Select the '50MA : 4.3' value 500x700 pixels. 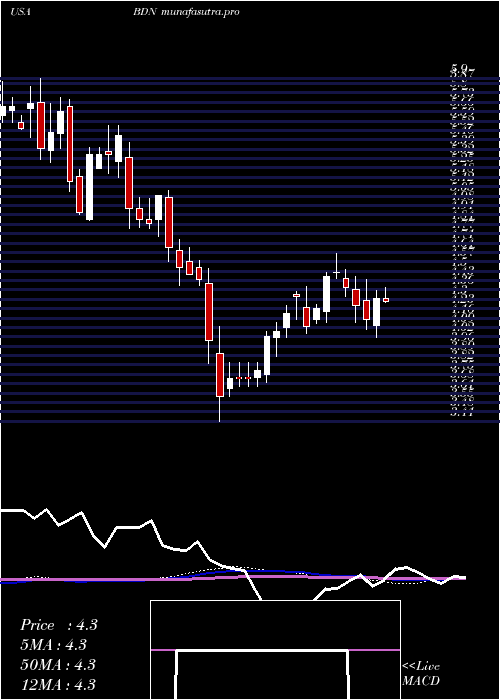point(58,664)
